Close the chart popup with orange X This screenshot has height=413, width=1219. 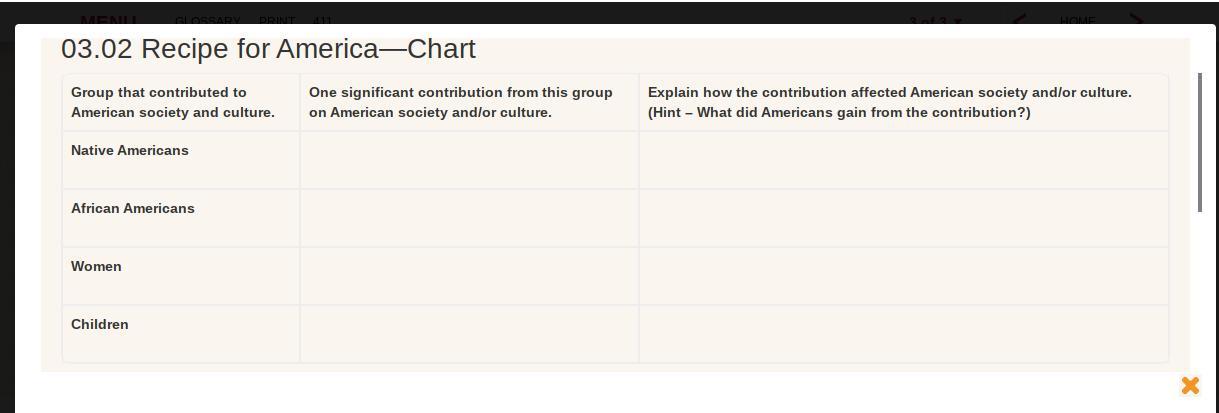click(x=1190, y=385)
